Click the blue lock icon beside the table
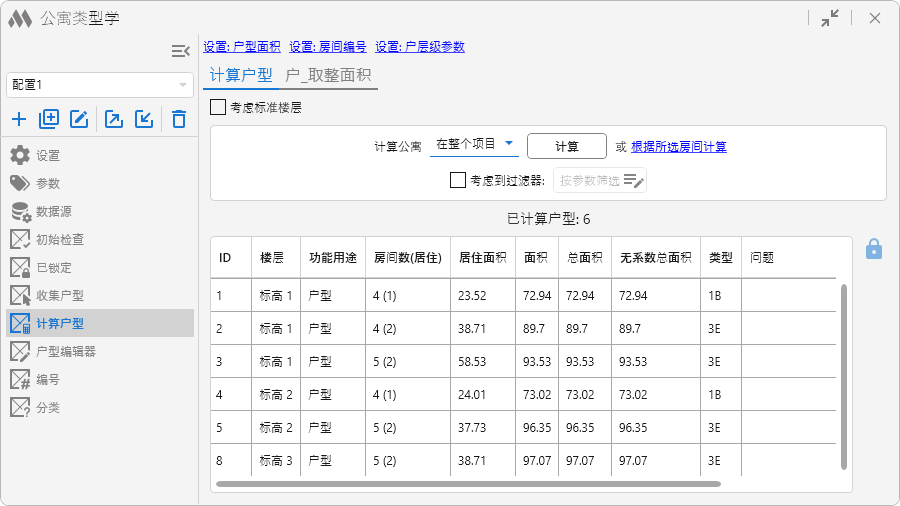This screenshot has height=506, width=900. point(873,249)
